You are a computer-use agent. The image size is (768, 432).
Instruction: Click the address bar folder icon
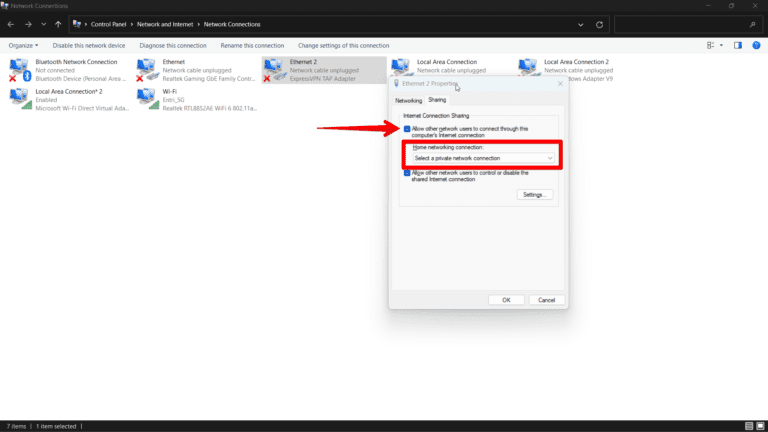[77, 24]
